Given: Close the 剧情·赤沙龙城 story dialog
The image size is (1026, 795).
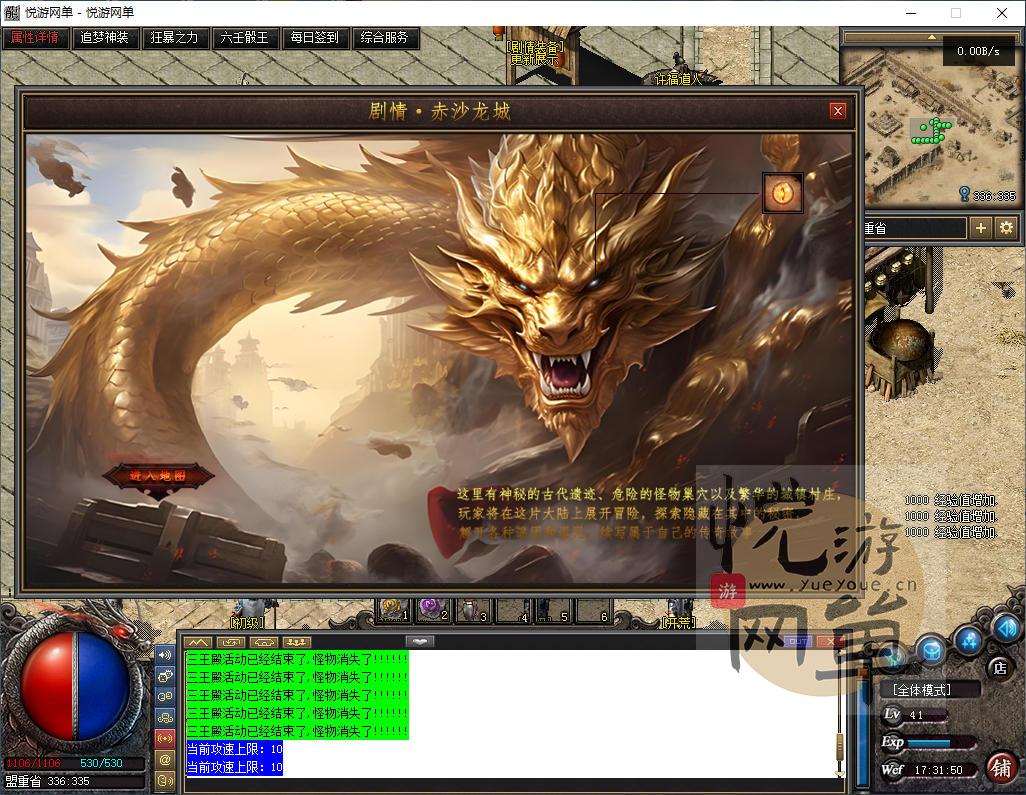Looking at the screenshot, I should pyautogui.click(x=838, y=111).
